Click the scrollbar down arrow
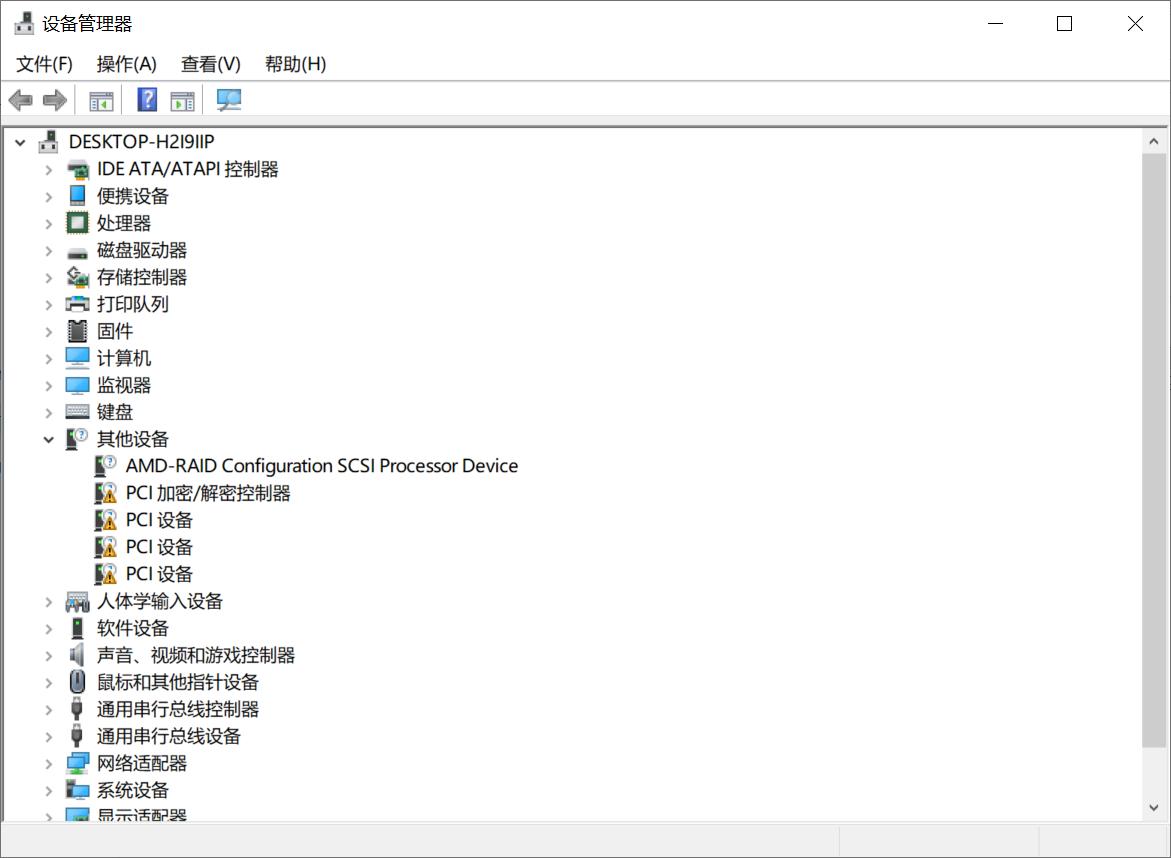1171x858 pixels. (x=1153, y=807)
